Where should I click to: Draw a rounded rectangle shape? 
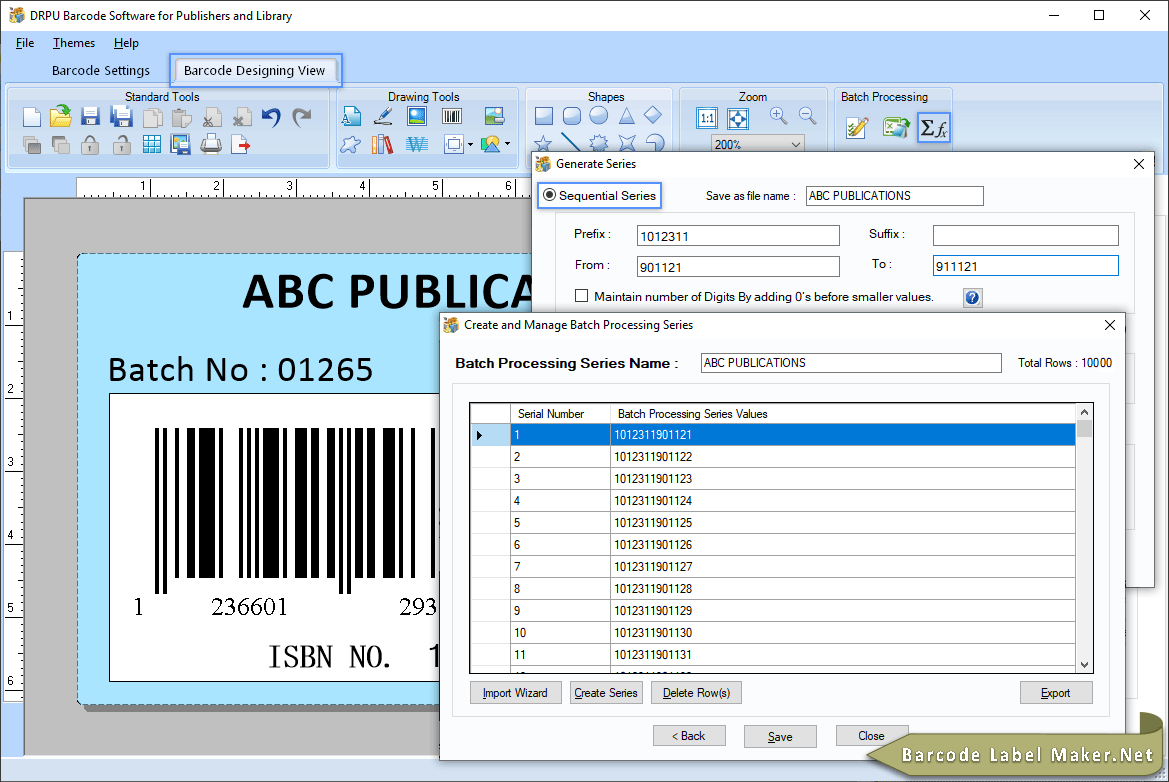[572, 116]
